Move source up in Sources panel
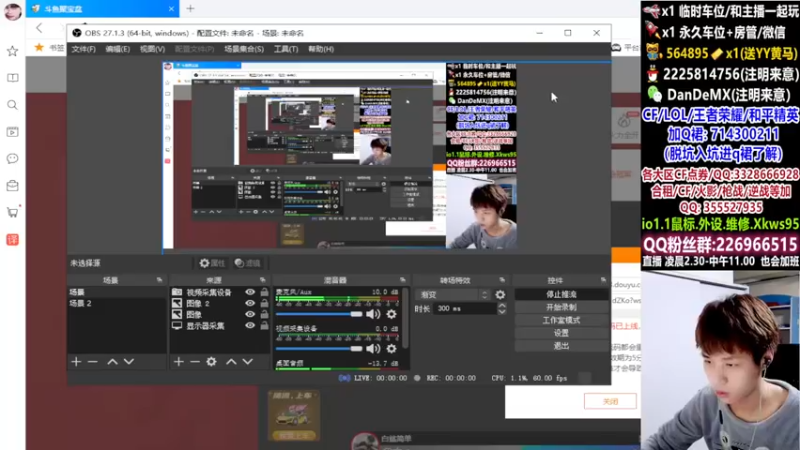The width and height of the screenshot is (800, 450). 231,361
